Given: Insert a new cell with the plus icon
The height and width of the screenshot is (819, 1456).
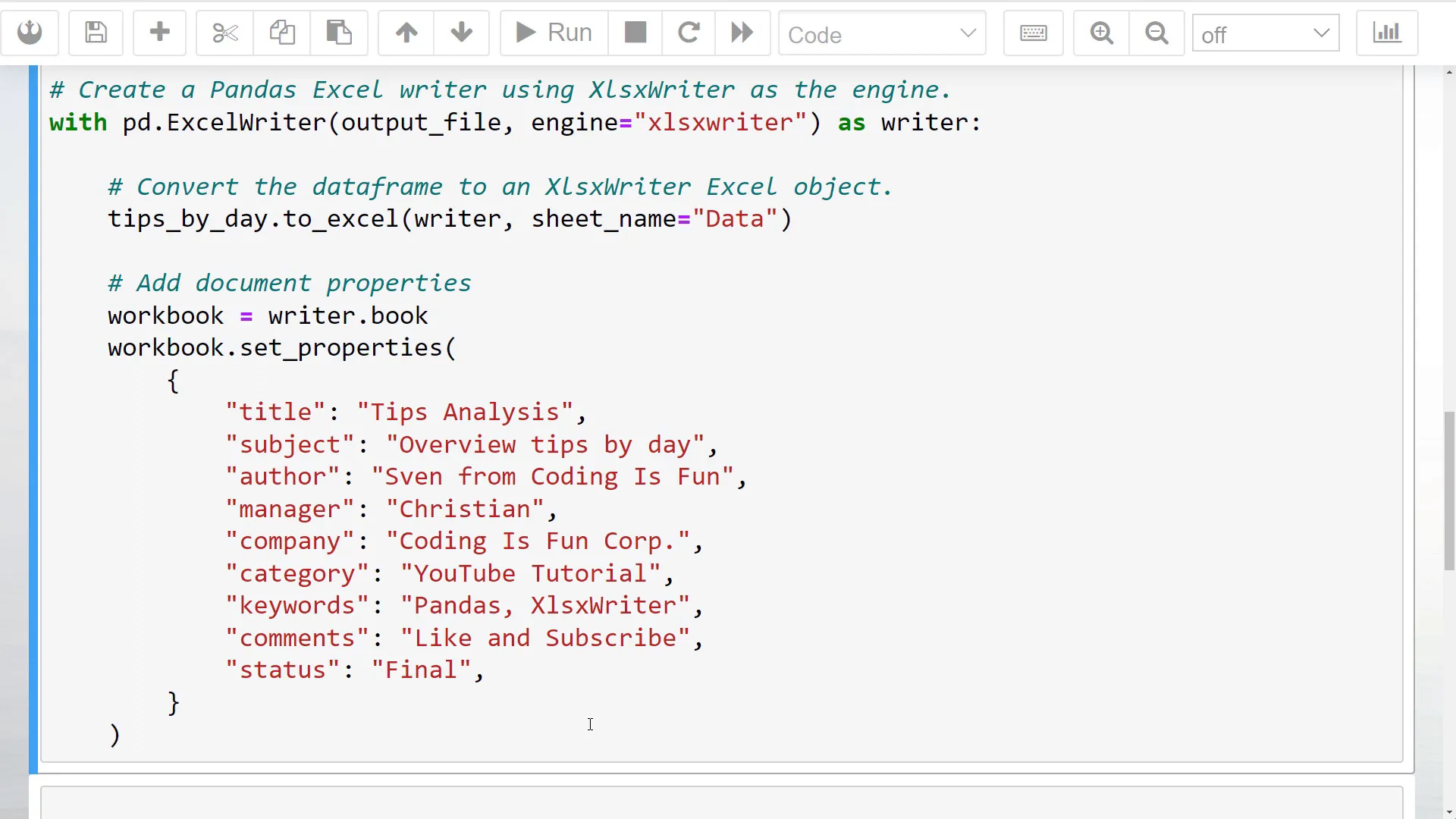Looking at the screenshot, I should [x=159, y=33].
